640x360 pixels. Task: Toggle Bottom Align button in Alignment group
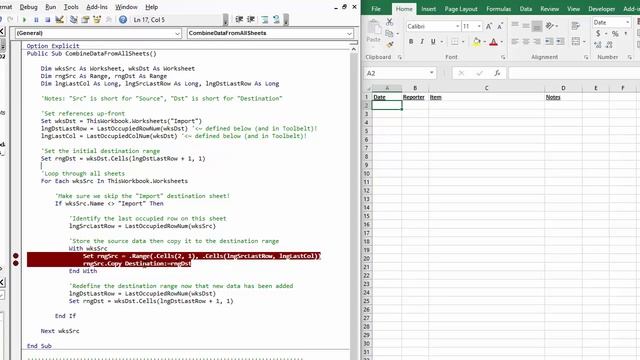(537, 26)
